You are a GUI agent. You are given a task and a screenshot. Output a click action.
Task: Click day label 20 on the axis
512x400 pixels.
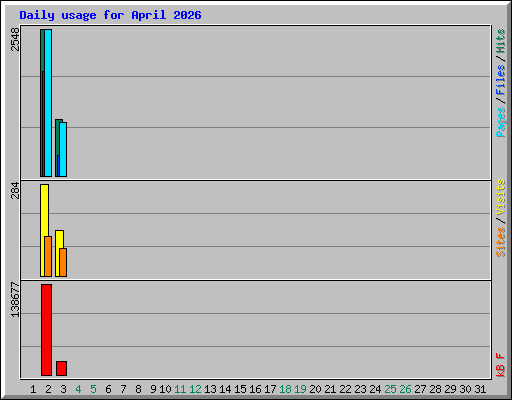315,389
